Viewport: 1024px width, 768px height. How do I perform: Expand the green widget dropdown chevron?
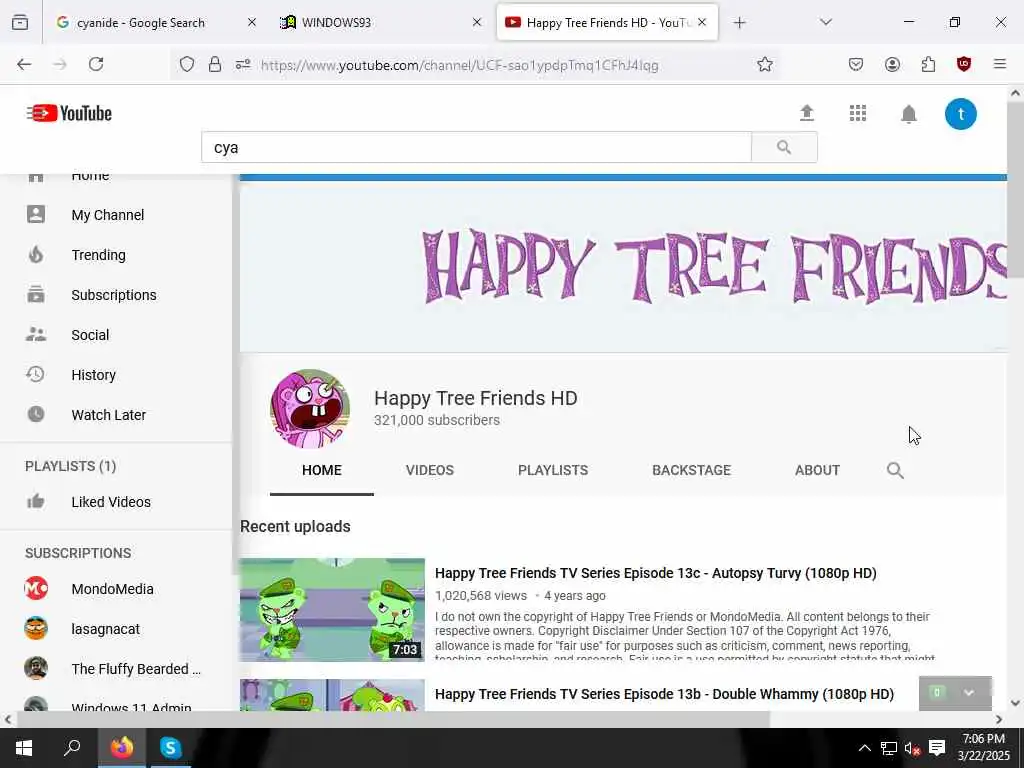[968, 693]
